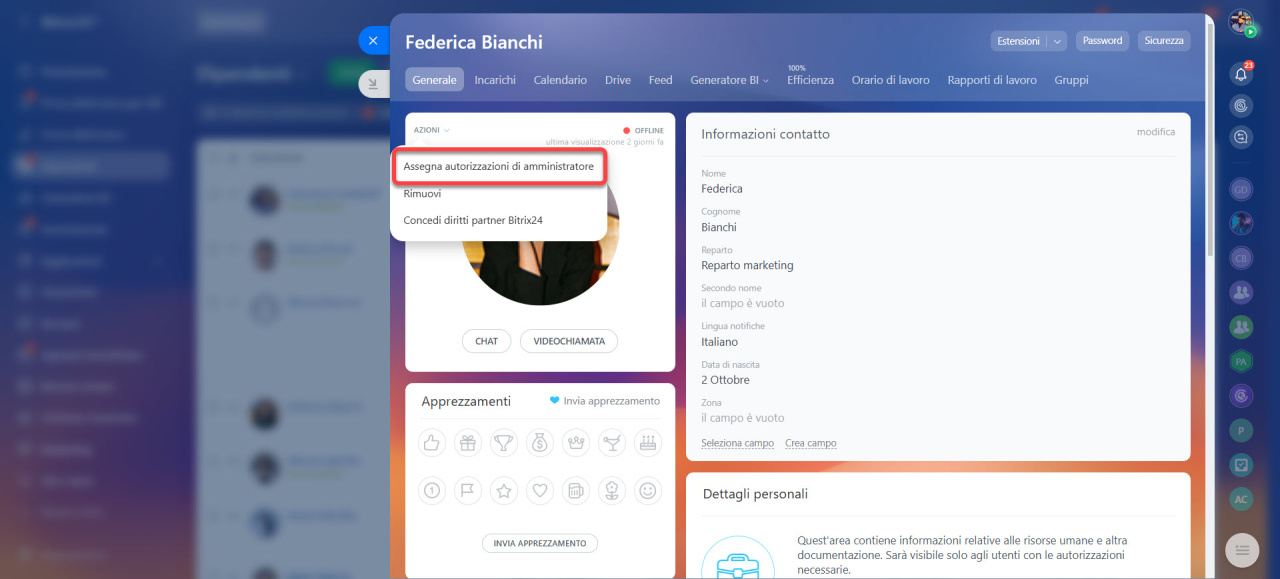Choose the flag appreciation icon

coord(468,490)
